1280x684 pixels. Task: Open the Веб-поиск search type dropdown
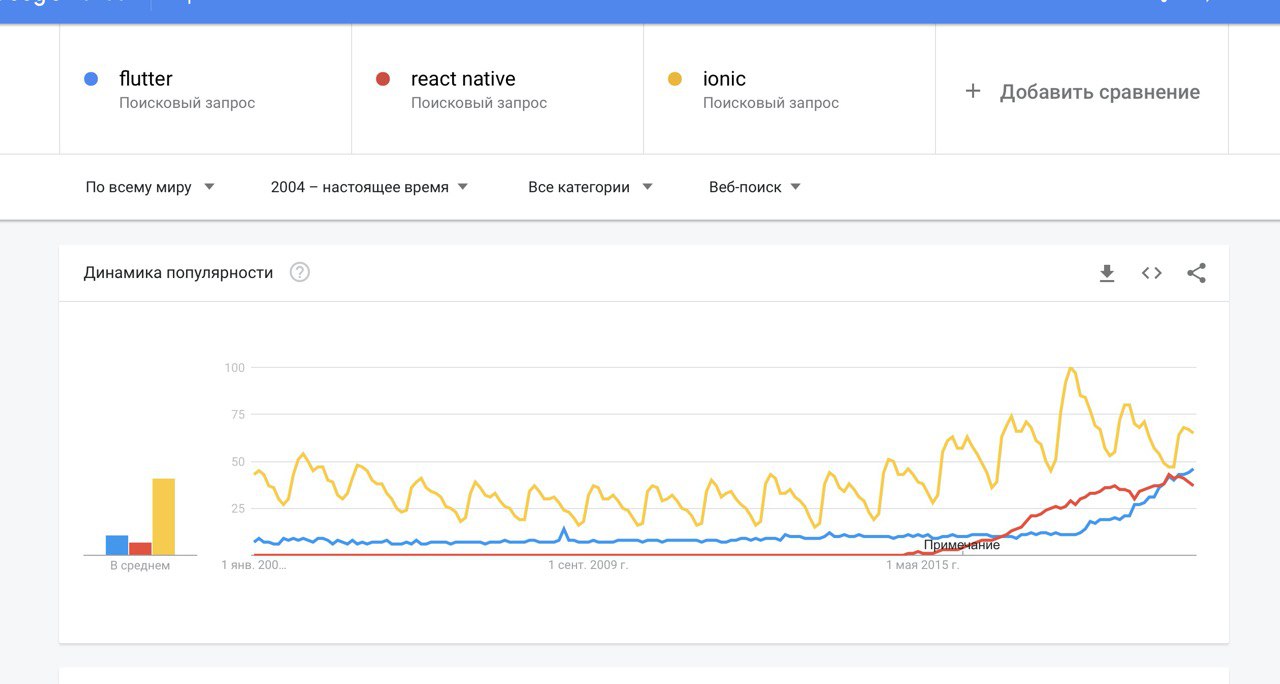[755, 187]
